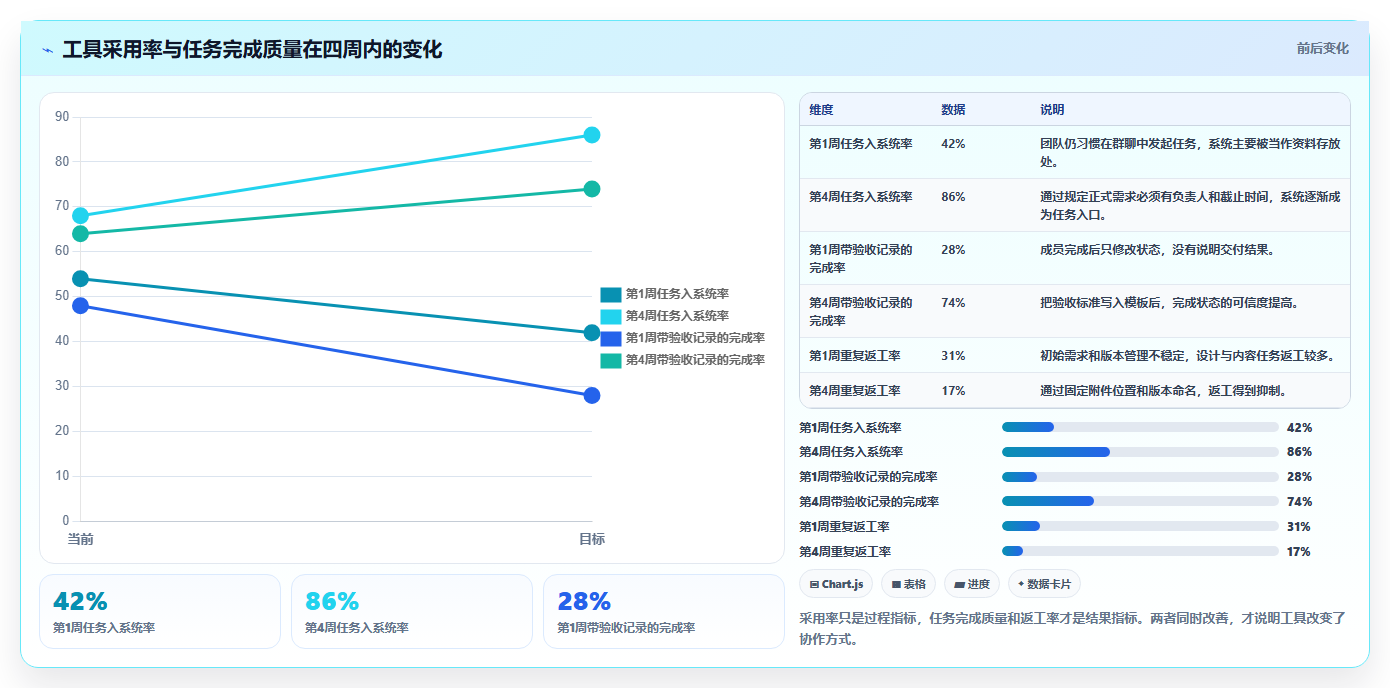
Task: Click the 90 y-axis tick label
Action: tap(62, 117)
